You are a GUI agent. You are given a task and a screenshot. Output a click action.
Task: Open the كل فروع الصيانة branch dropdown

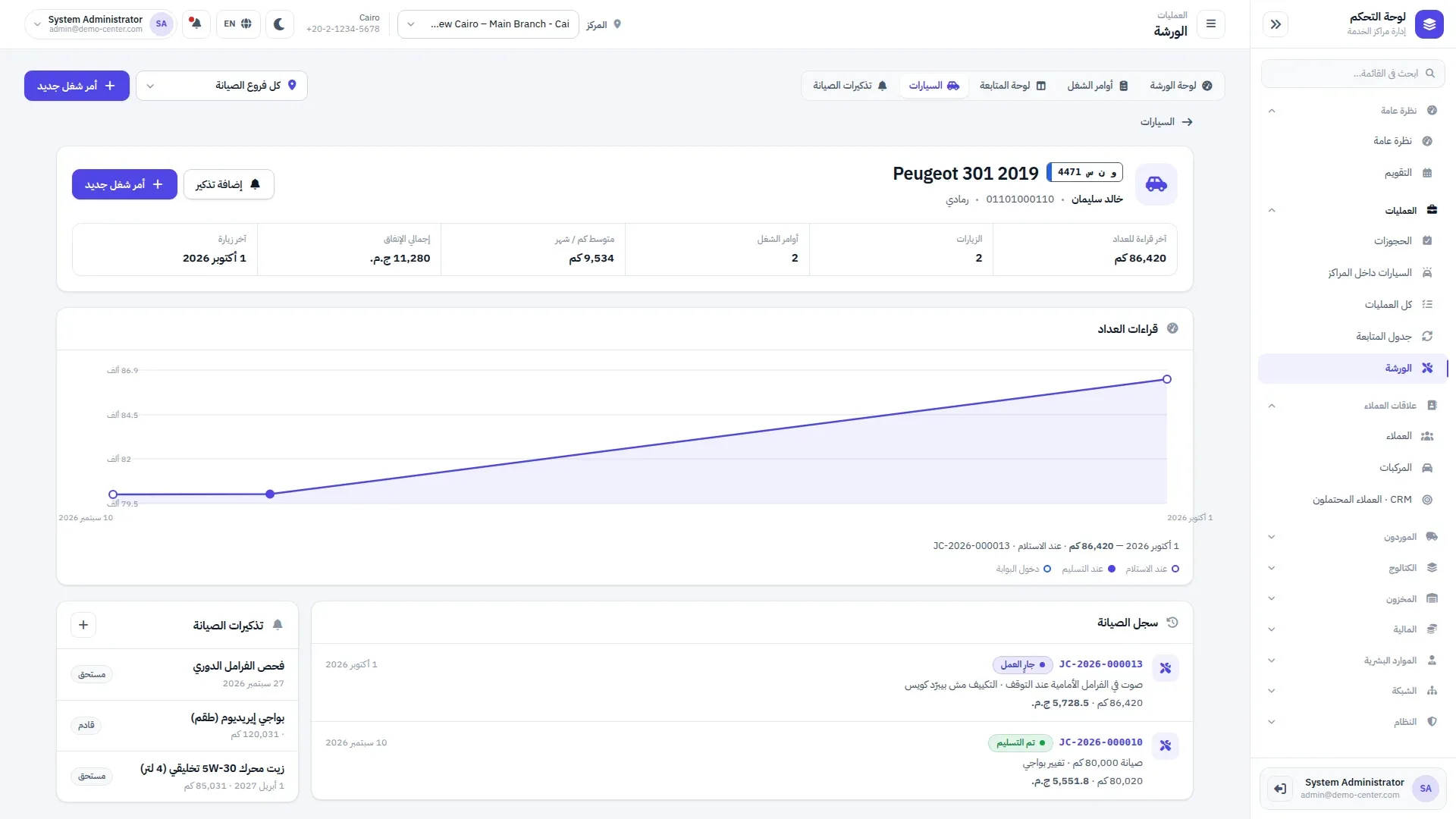coord(221,86)
